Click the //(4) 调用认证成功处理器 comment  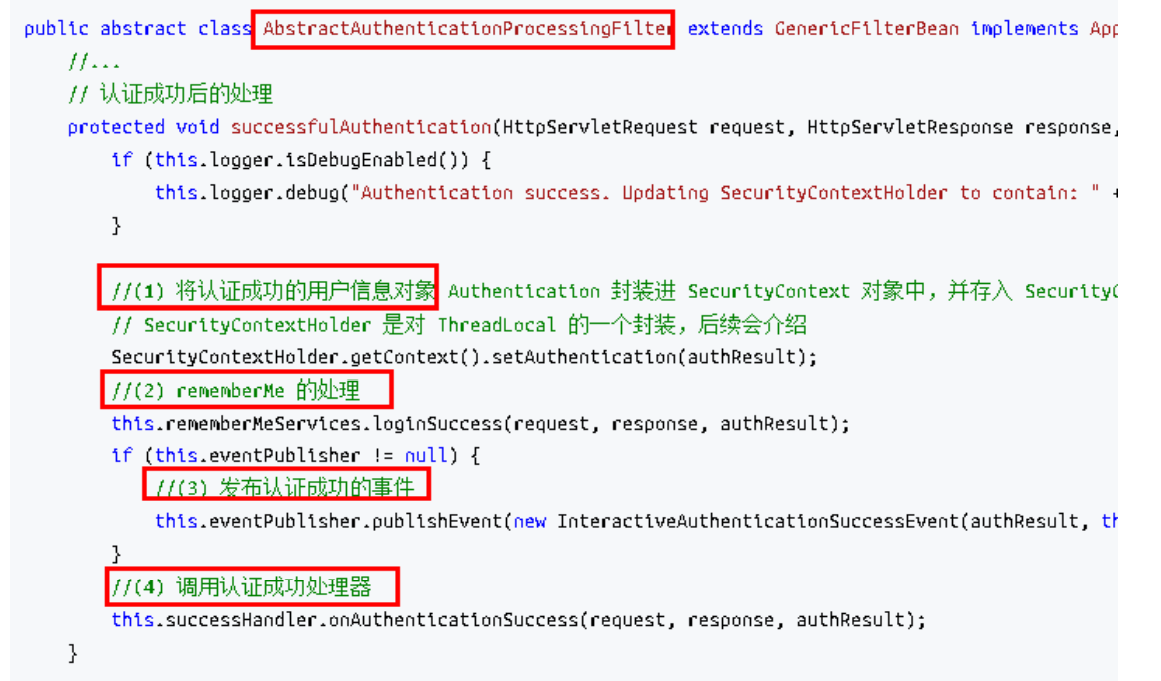coord(241,587)
